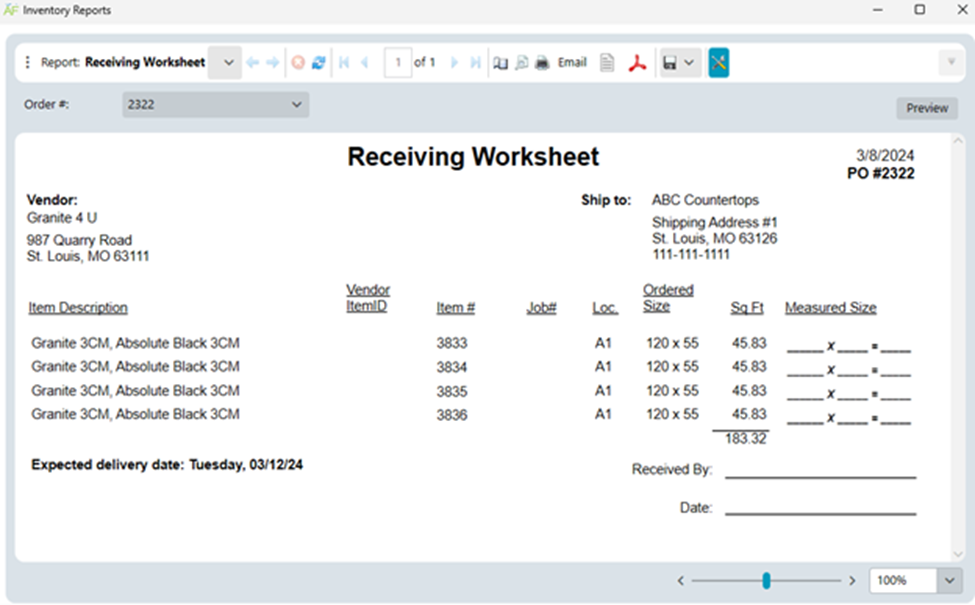
Task: Click item number 3836
Action: pos(451,415)
